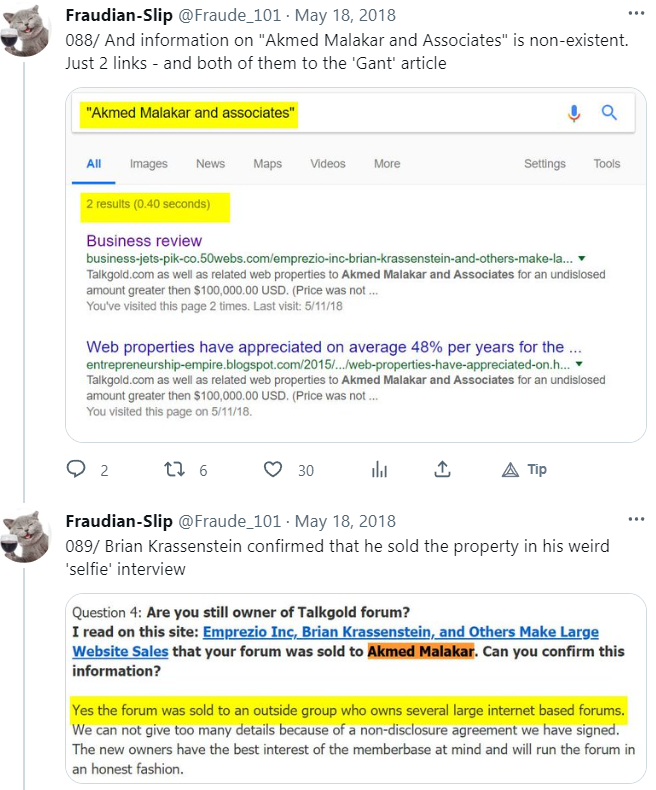Image resolution: width=656 pixels, height=790 pixels.
Task: Open the Maps search tab
Action: tap(267, 164)
